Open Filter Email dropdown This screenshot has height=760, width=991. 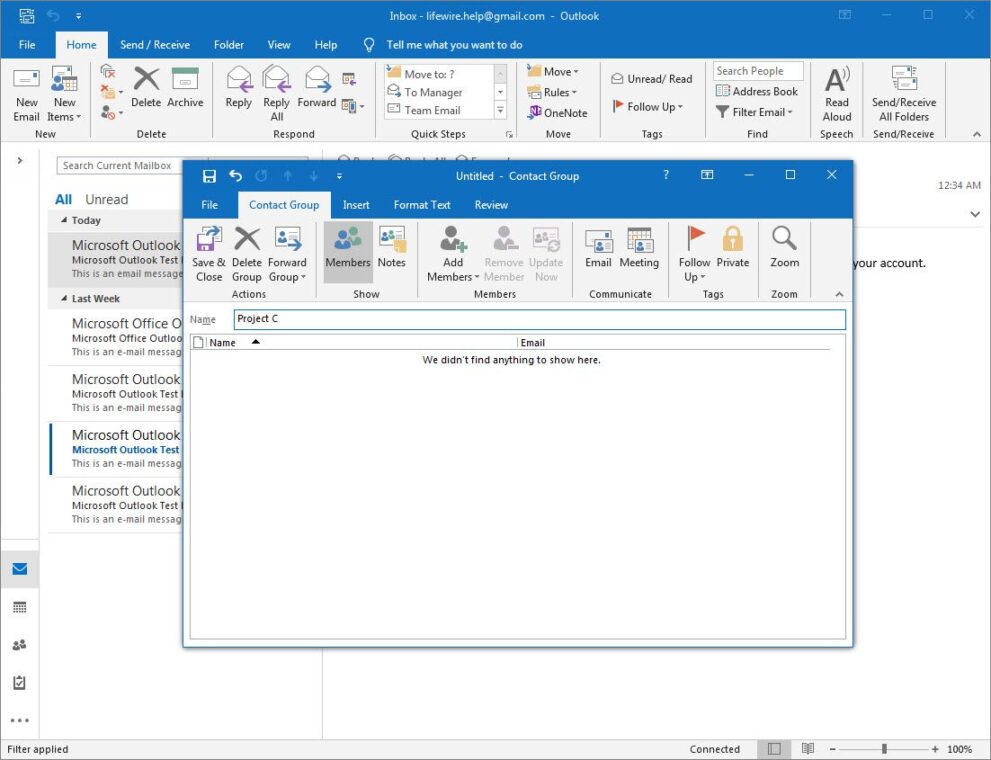point(754,112)
